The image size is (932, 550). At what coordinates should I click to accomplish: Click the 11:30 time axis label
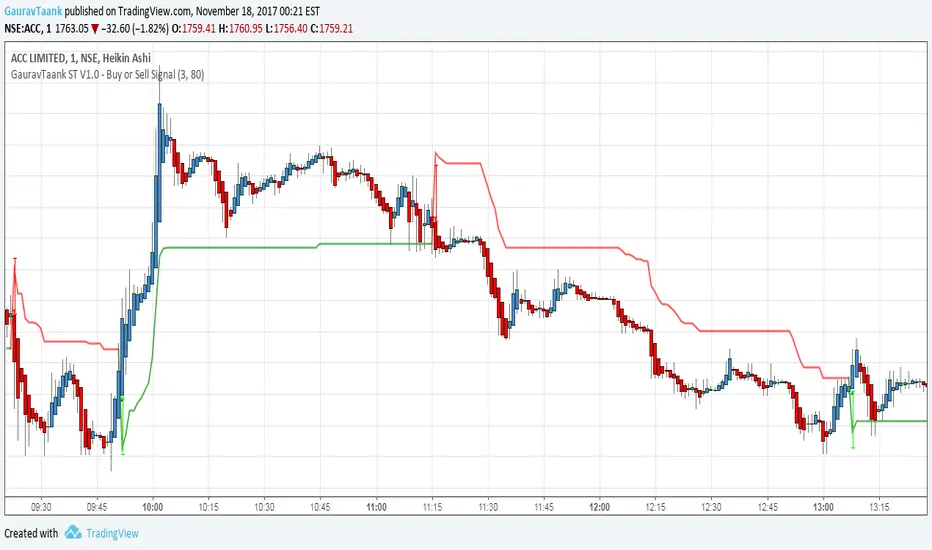coord(488,507)
